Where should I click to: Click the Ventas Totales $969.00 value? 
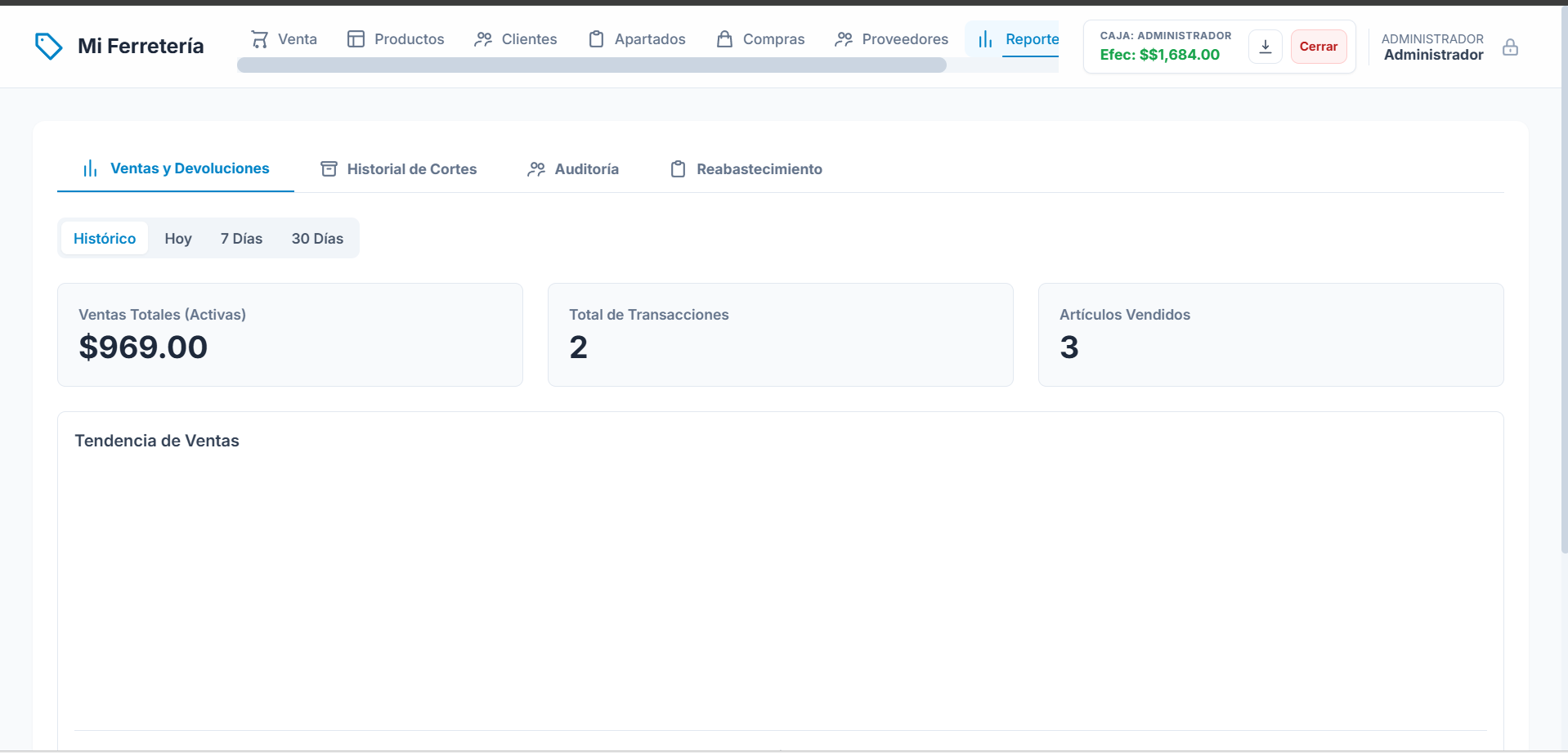[x=143, y=347]
